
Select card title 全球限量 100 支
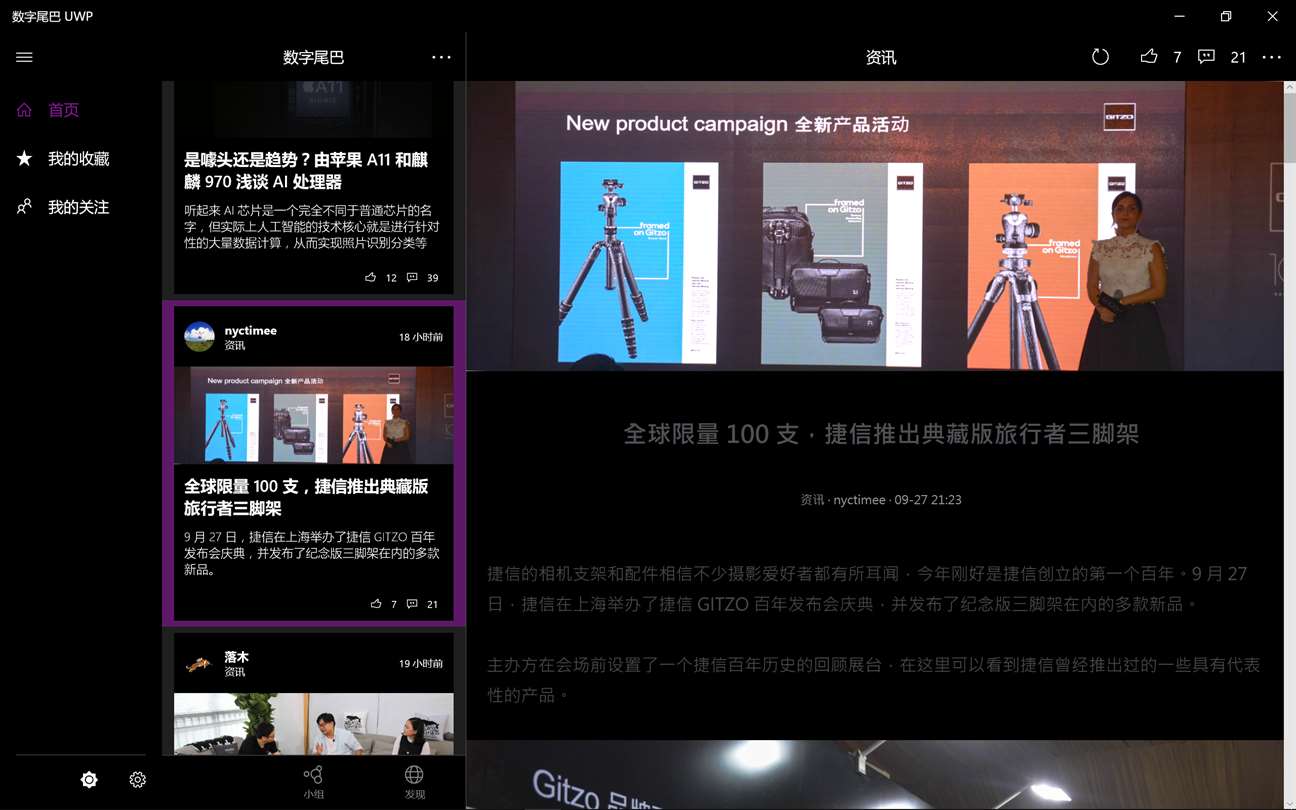click(306, 497)
